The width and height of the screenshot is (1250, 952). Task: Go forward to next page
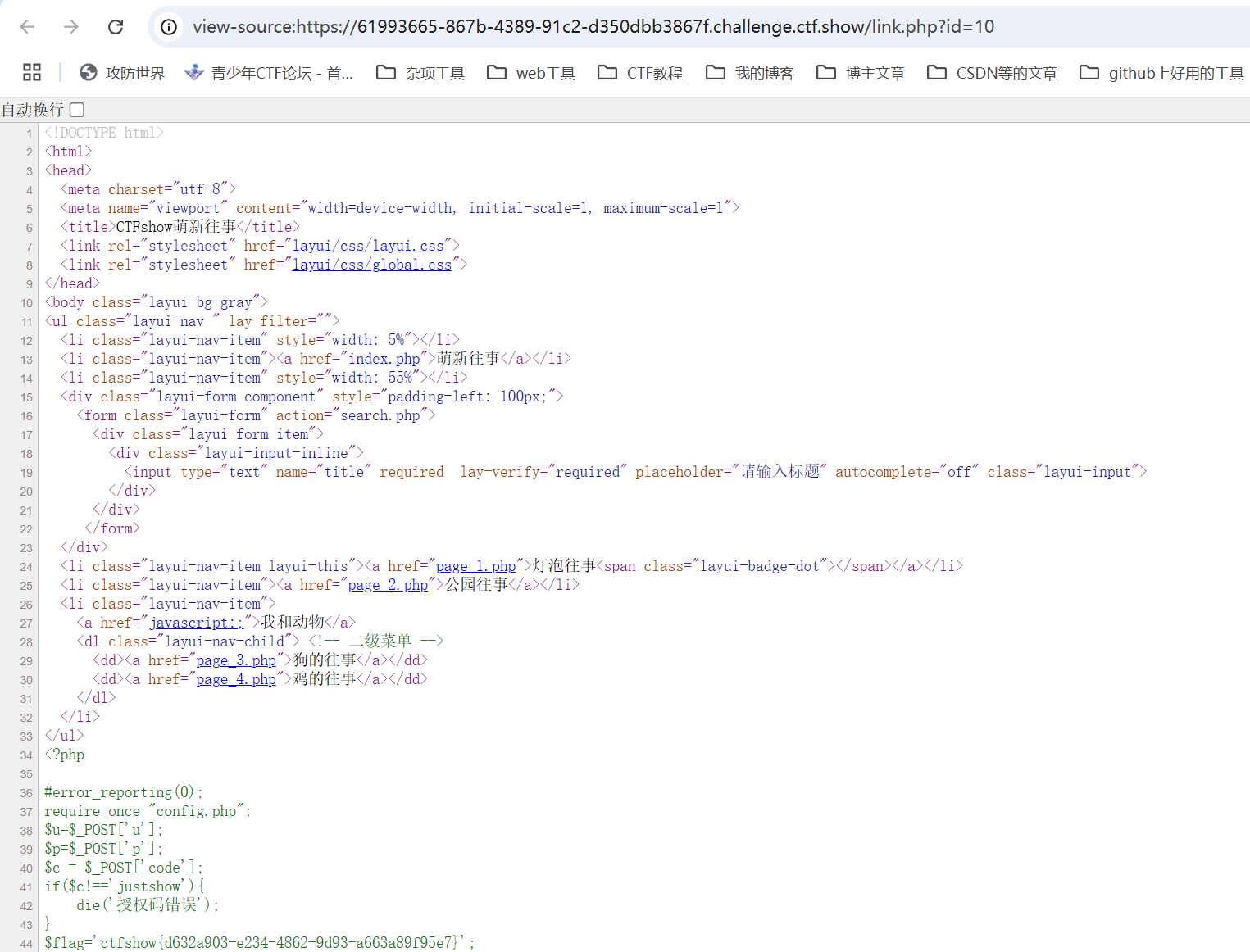click(71, 27)
